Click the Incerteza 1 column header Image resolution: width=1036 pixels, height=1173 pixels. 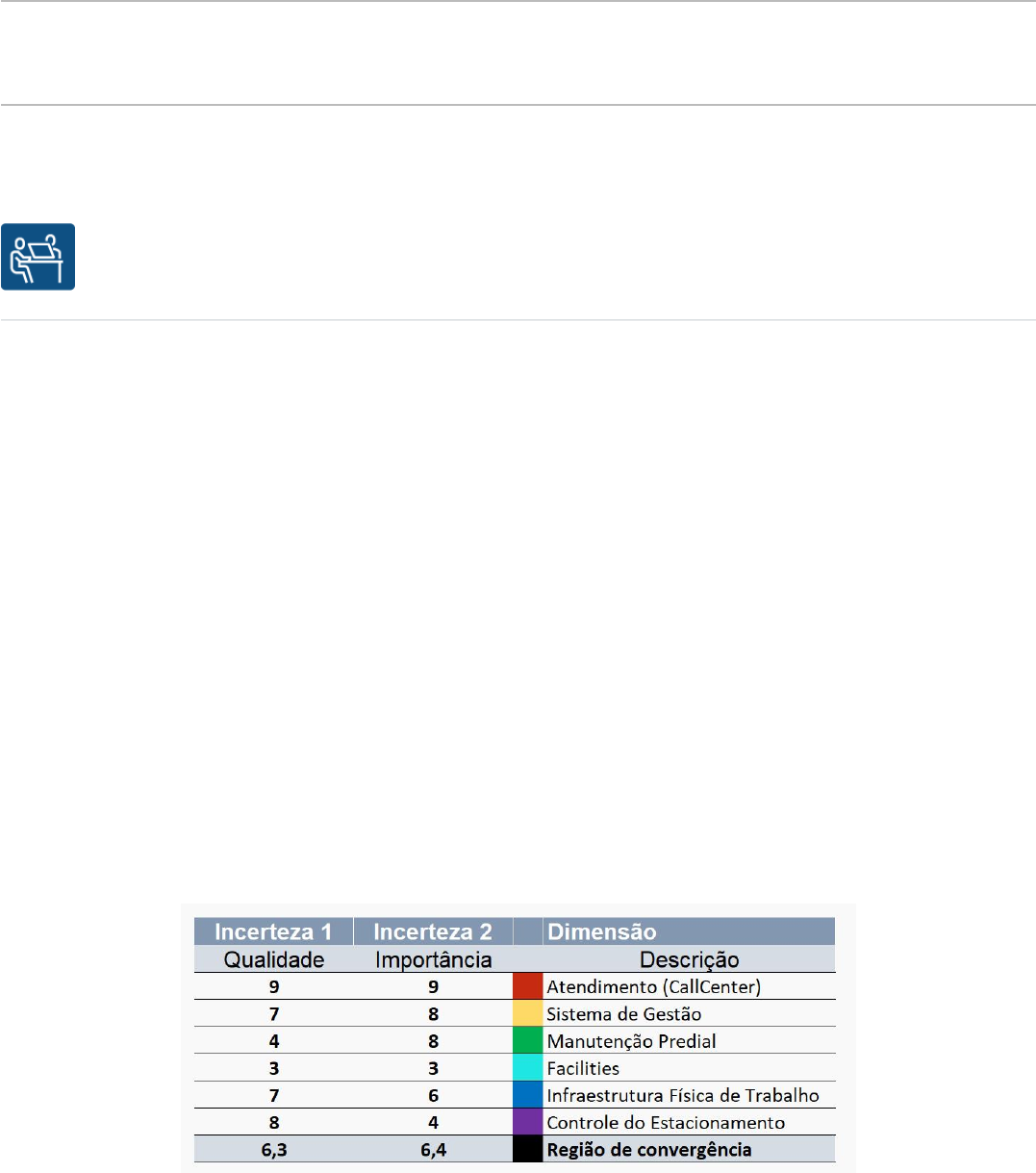click(273, 931)
